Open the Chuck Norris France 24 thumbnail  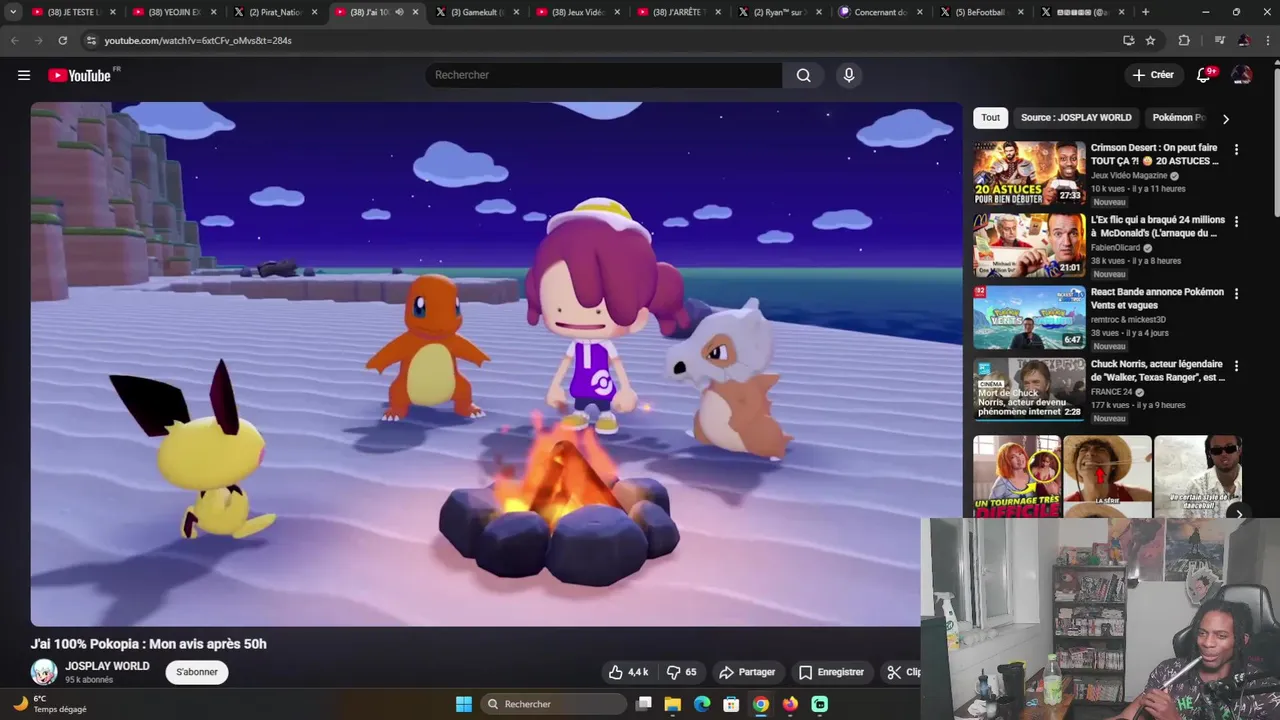(1029, 389)
